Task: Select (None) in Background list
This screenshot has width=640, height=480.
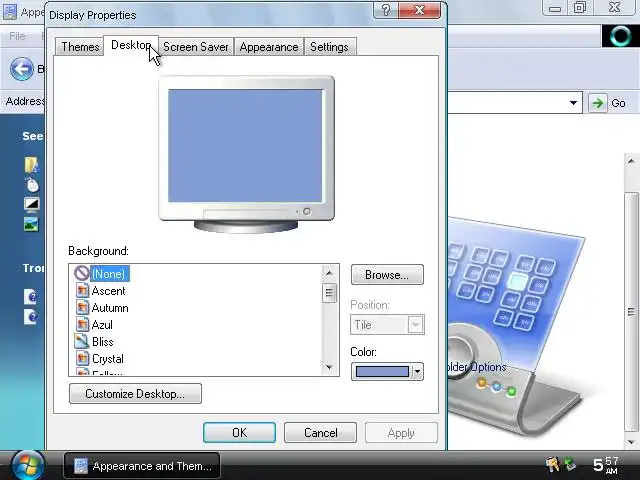Action: click(109, 273)
